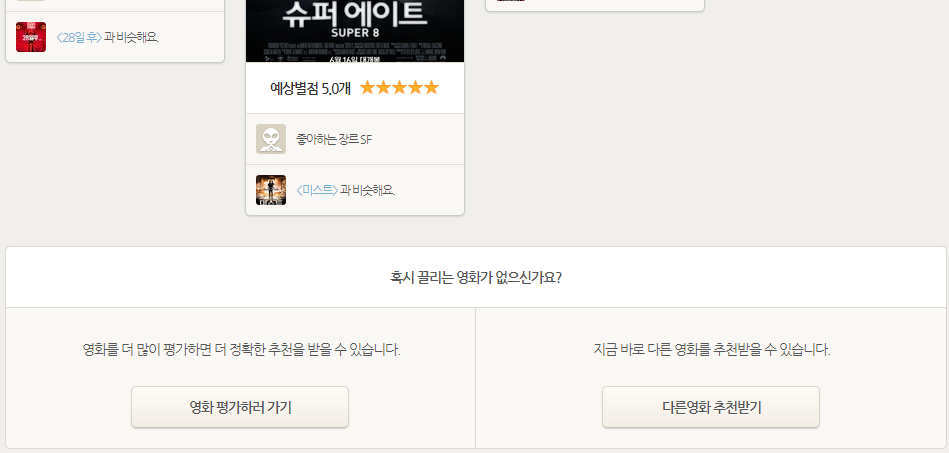Click the 과 비슷해요 text beside 28일 후
949x453 pixels.
click(131, 38)
